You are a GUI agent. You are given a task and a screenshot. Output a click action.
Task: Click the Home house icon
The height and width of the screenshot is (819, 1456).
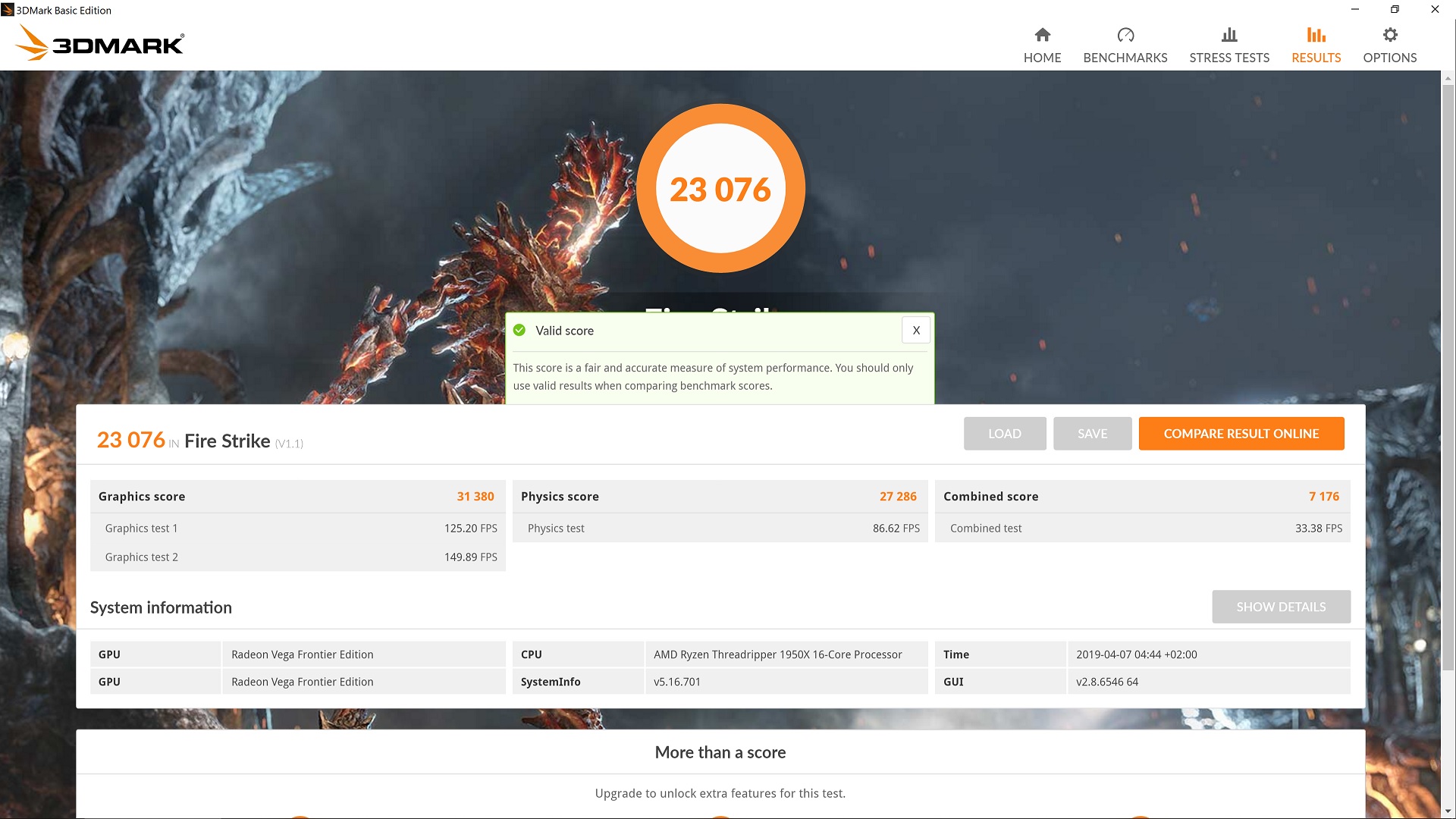(x=1043, y=35)
